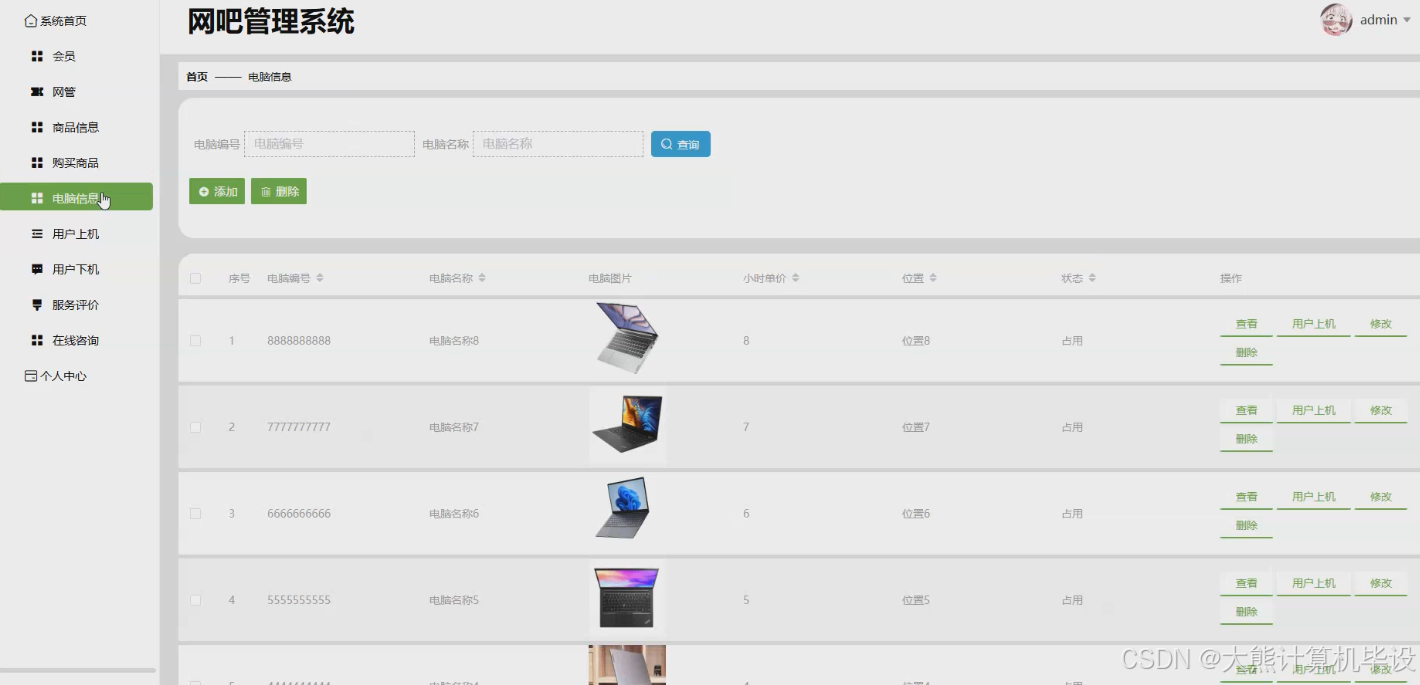Open 用户下机 sidebar item
1420x685 pixels.
(x=76, y=269)
